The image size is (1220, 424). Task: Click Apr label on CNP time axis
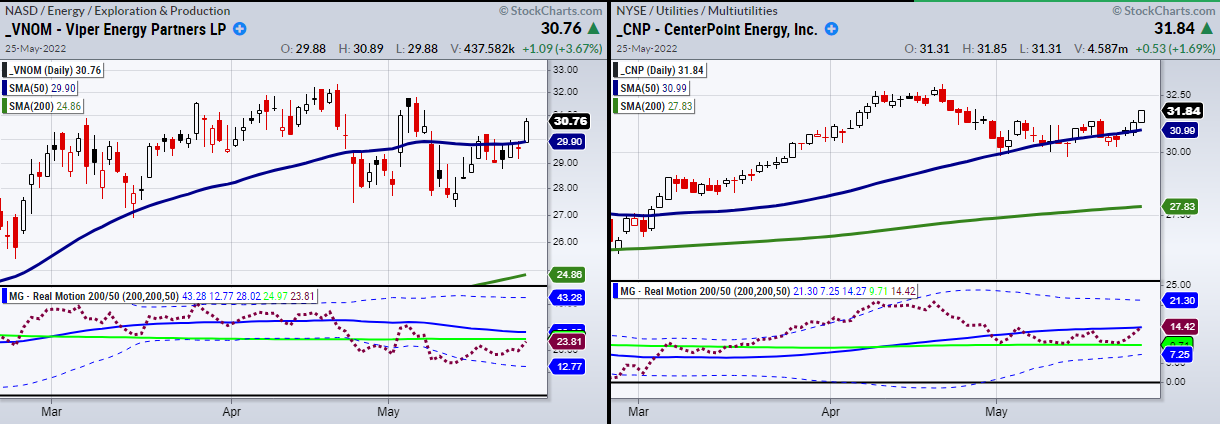(831, 410)
